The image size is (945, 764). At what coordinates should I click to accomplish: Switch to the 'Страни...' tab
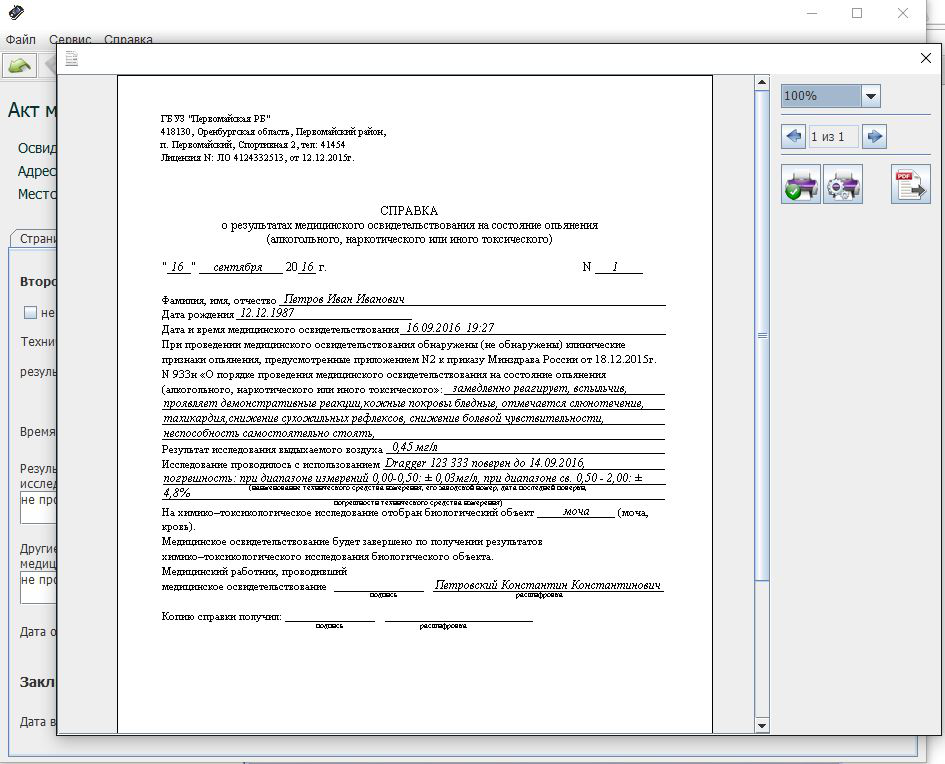point(36,239)
